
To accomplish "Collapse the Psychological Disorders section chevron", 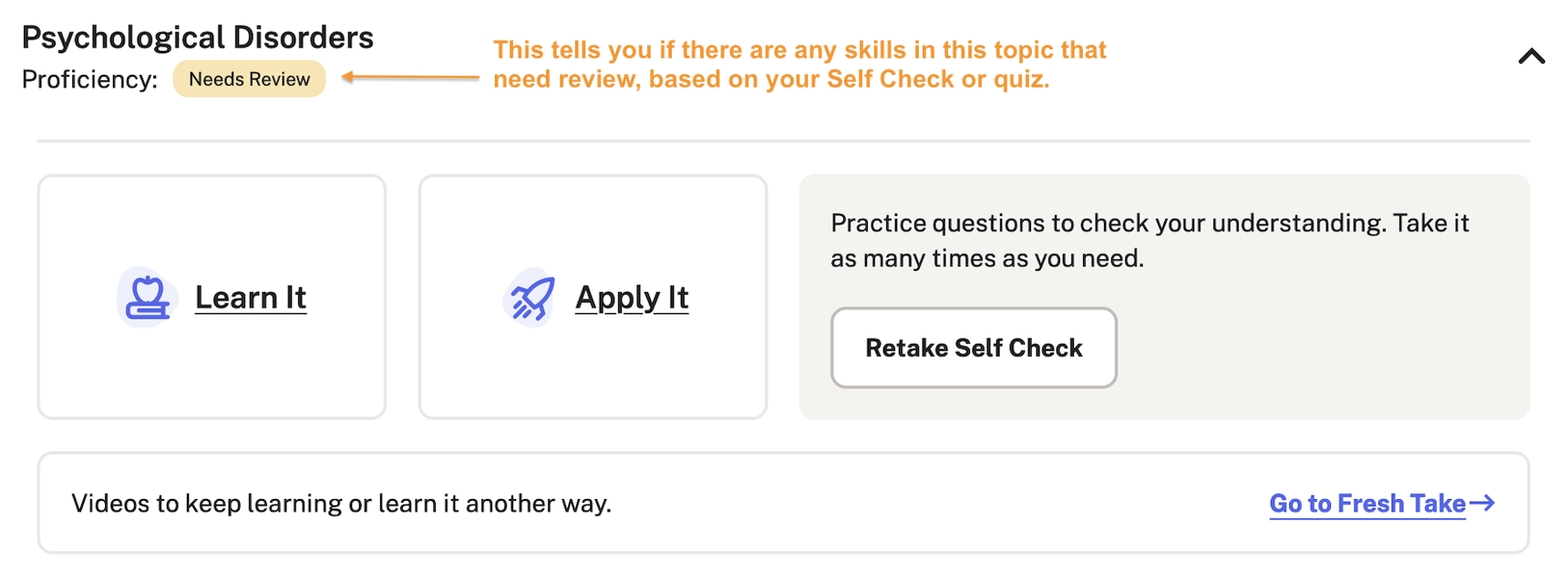I will coord(1532,57).
